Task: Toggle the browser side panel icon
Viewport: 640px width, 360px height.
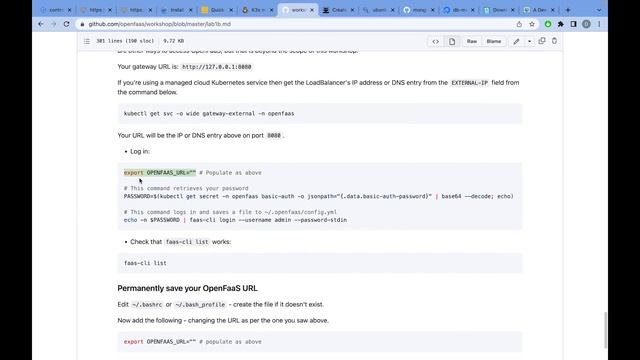Action: (573, 24)
